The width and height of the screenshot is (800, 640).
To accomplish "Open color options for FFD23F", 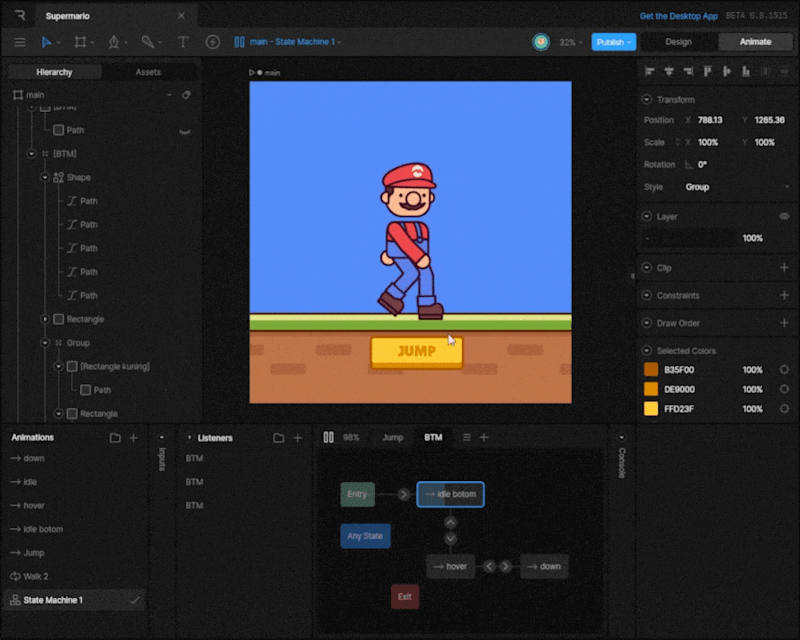I will [x=784, y=409].
